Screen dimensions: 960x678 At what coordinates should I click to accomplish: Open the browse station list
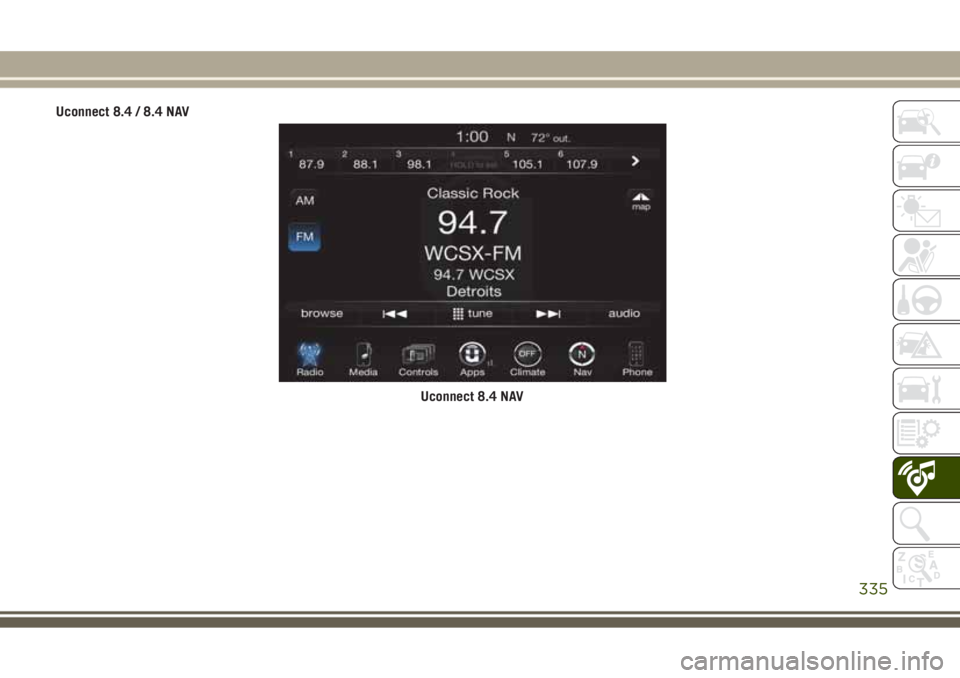pyautogui.click(x=321, y=314)
